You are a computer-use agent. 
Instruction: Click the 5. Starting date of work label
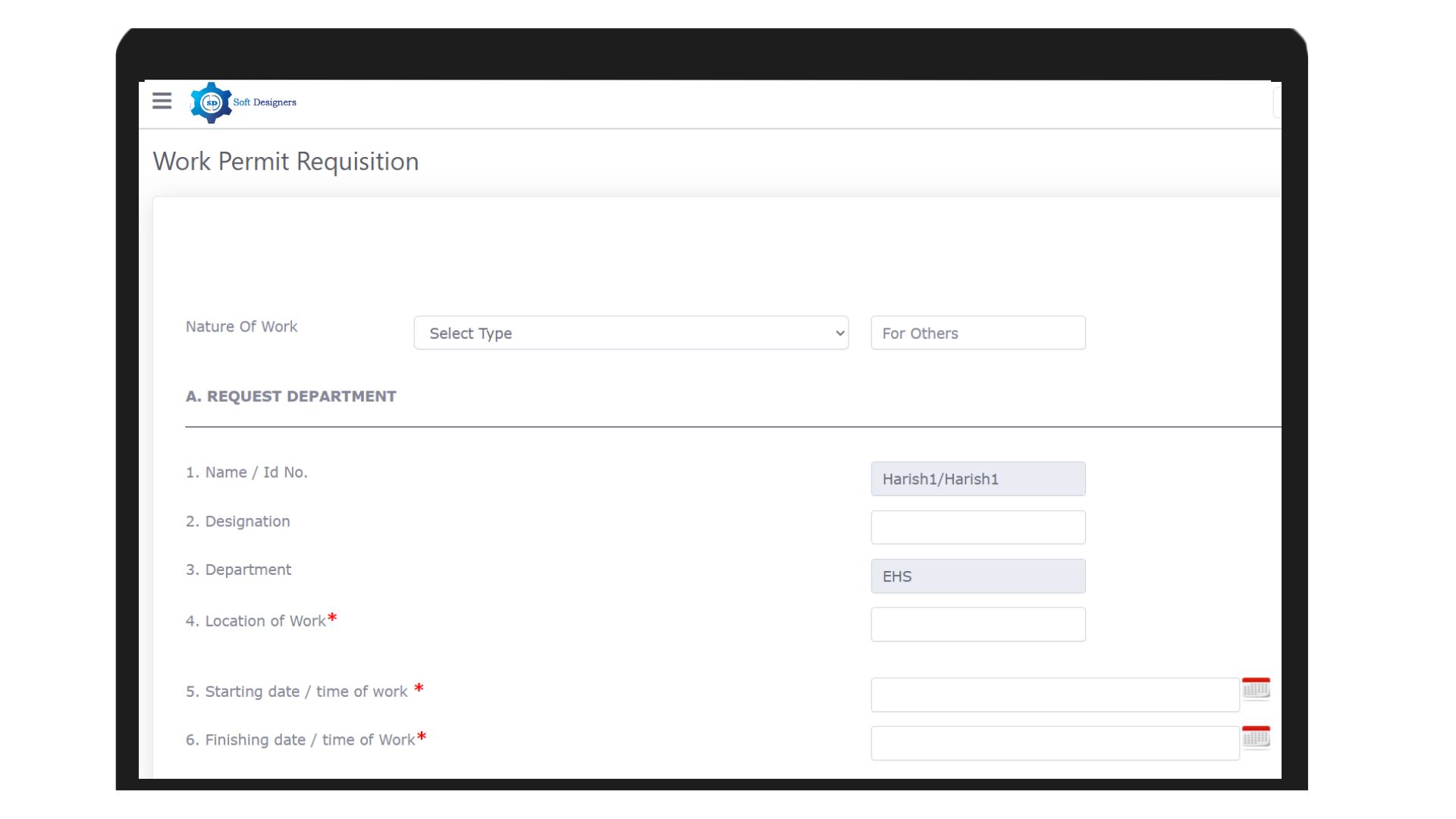[x=297, y=691]
